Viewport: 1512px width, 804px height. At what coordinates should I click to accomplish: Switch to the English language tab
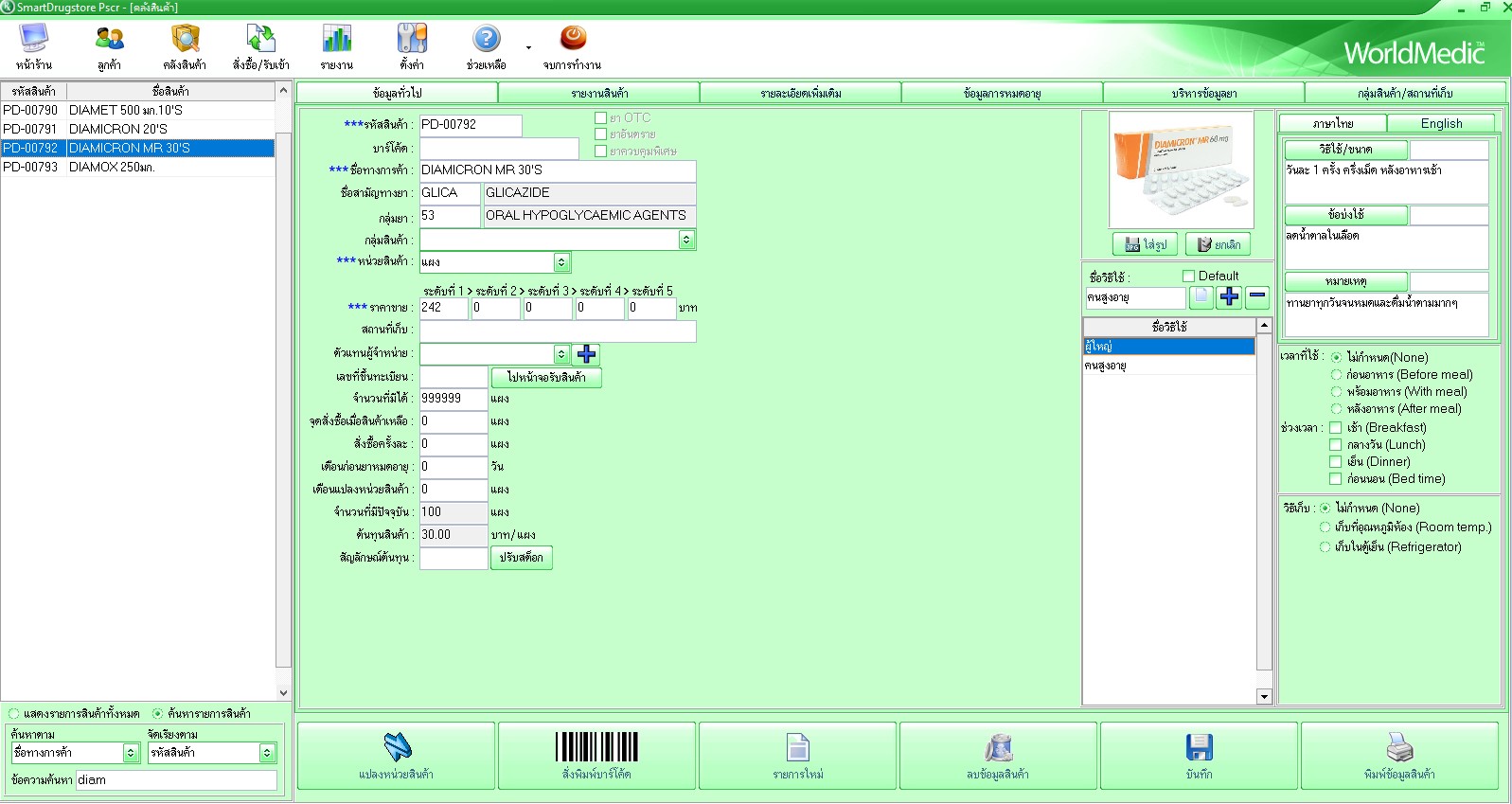1440,124
